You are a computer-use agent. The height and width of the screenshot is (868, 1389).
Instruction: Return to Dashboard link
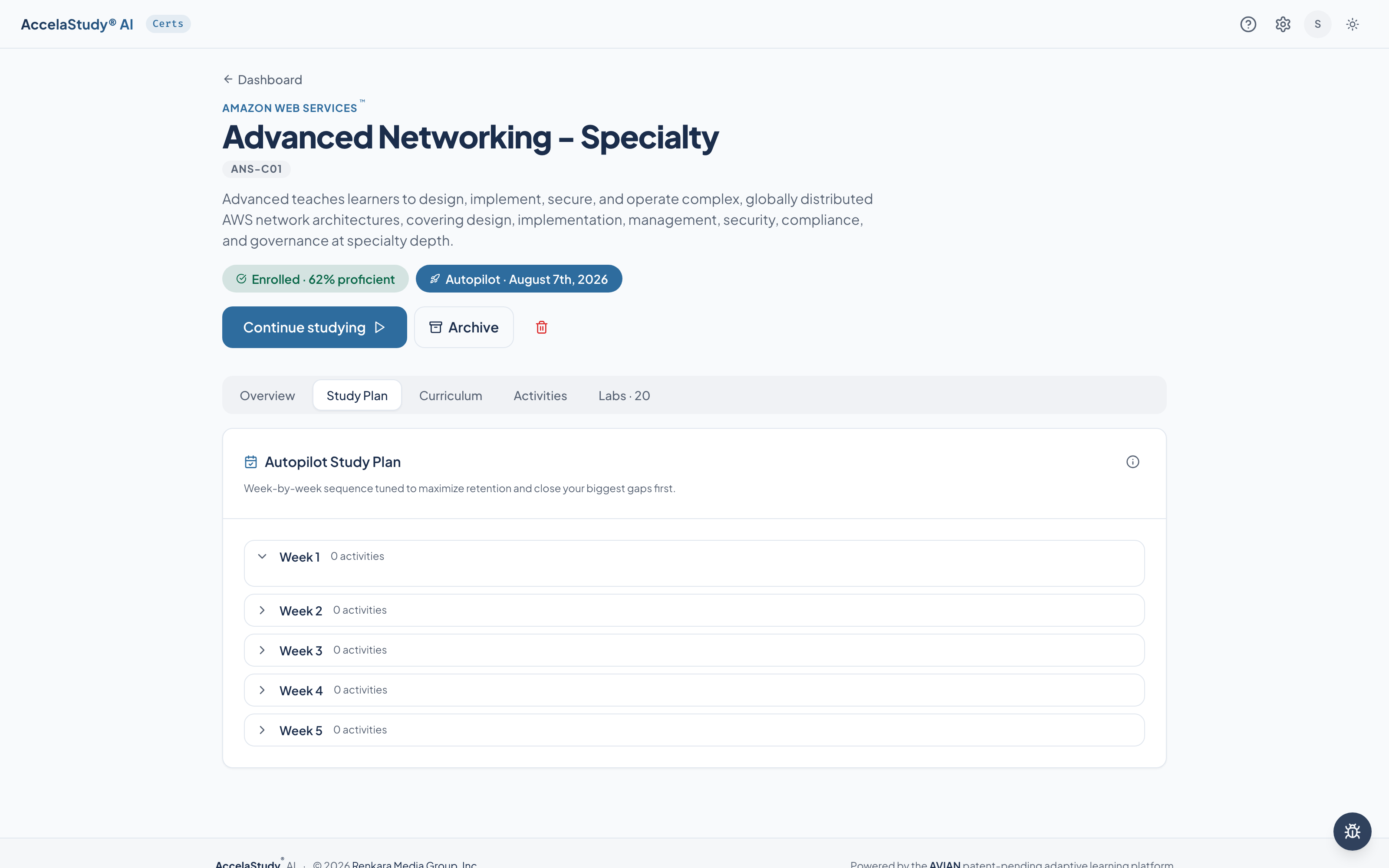point(262,80)
